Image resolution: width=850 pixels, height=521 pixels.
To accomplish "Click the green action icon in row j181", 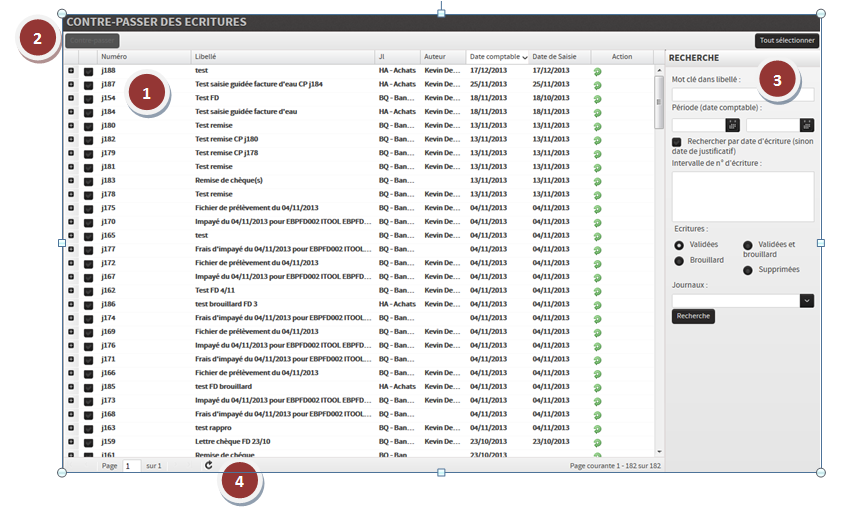I will [597, 168].
